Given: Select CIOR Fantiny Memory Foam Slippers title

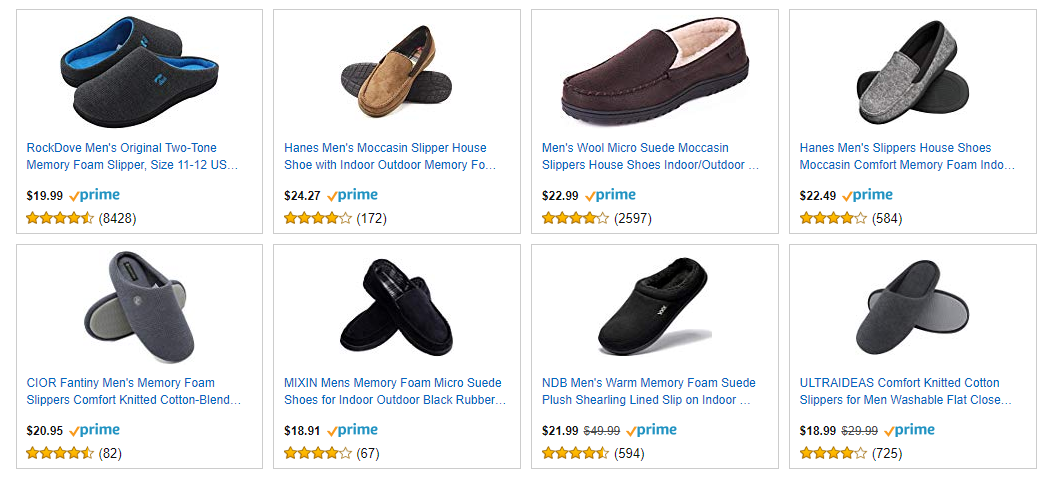Looking at the screenshot, I should point(134,391).
